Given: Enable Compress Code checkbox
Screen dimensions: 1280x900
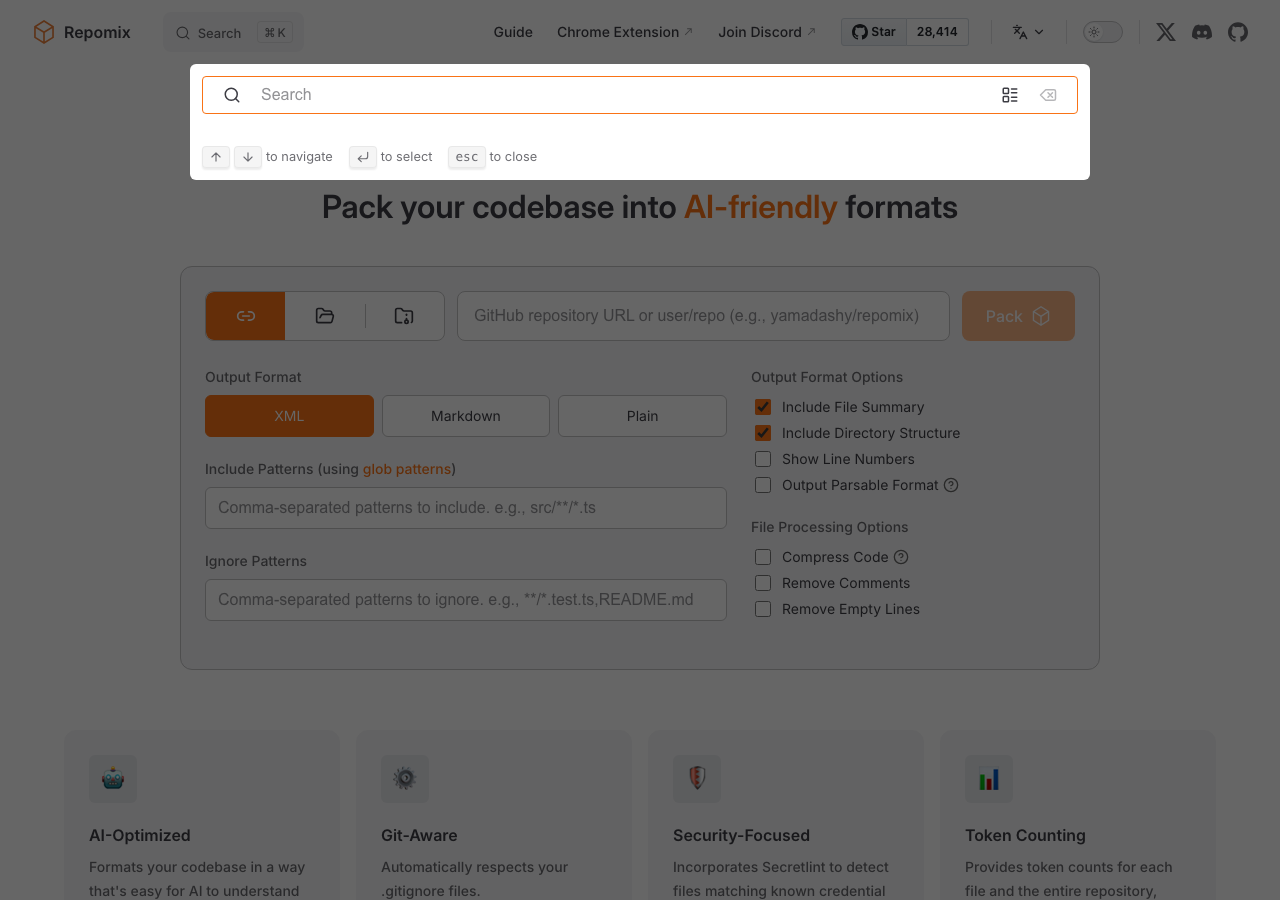Looking at the screenshot, I should coord(763,557).
